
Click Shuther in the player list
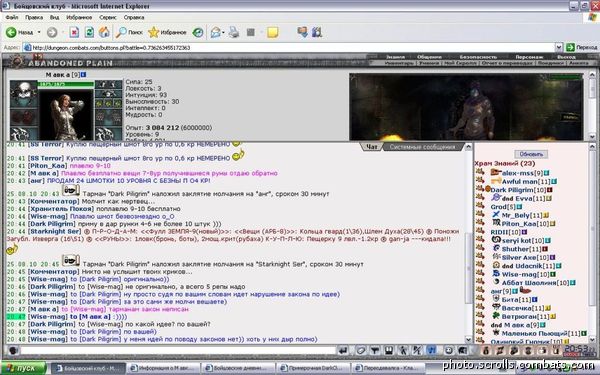515,249
